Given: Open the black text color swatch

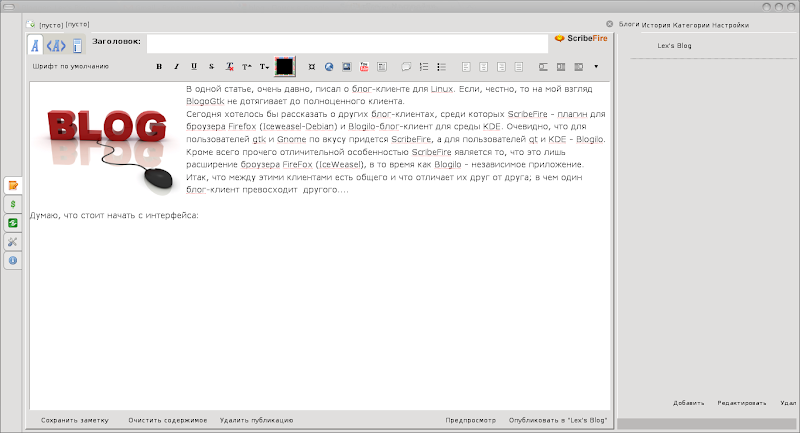Looking at the screenshot, I should coord(285,66).
